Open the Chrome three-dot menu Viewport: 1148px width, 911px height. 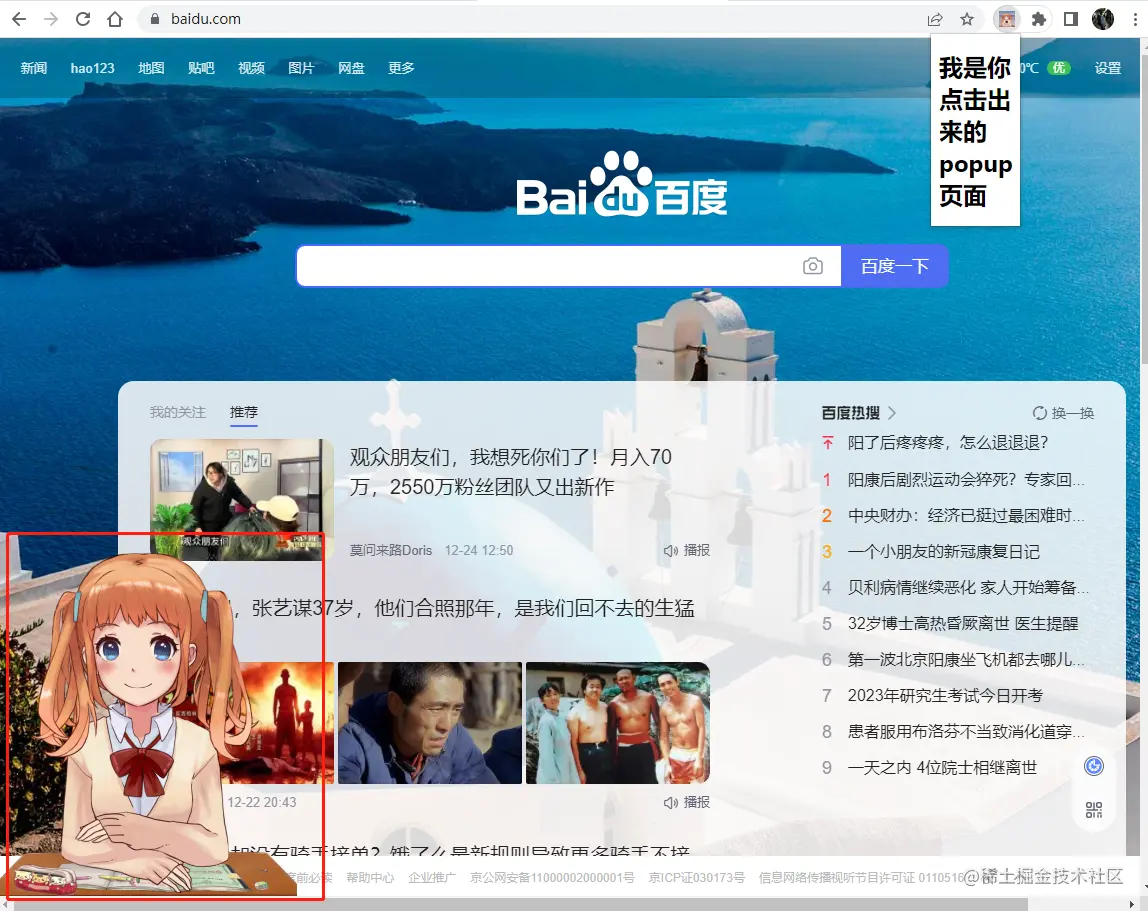click(x=1134, y=18)
